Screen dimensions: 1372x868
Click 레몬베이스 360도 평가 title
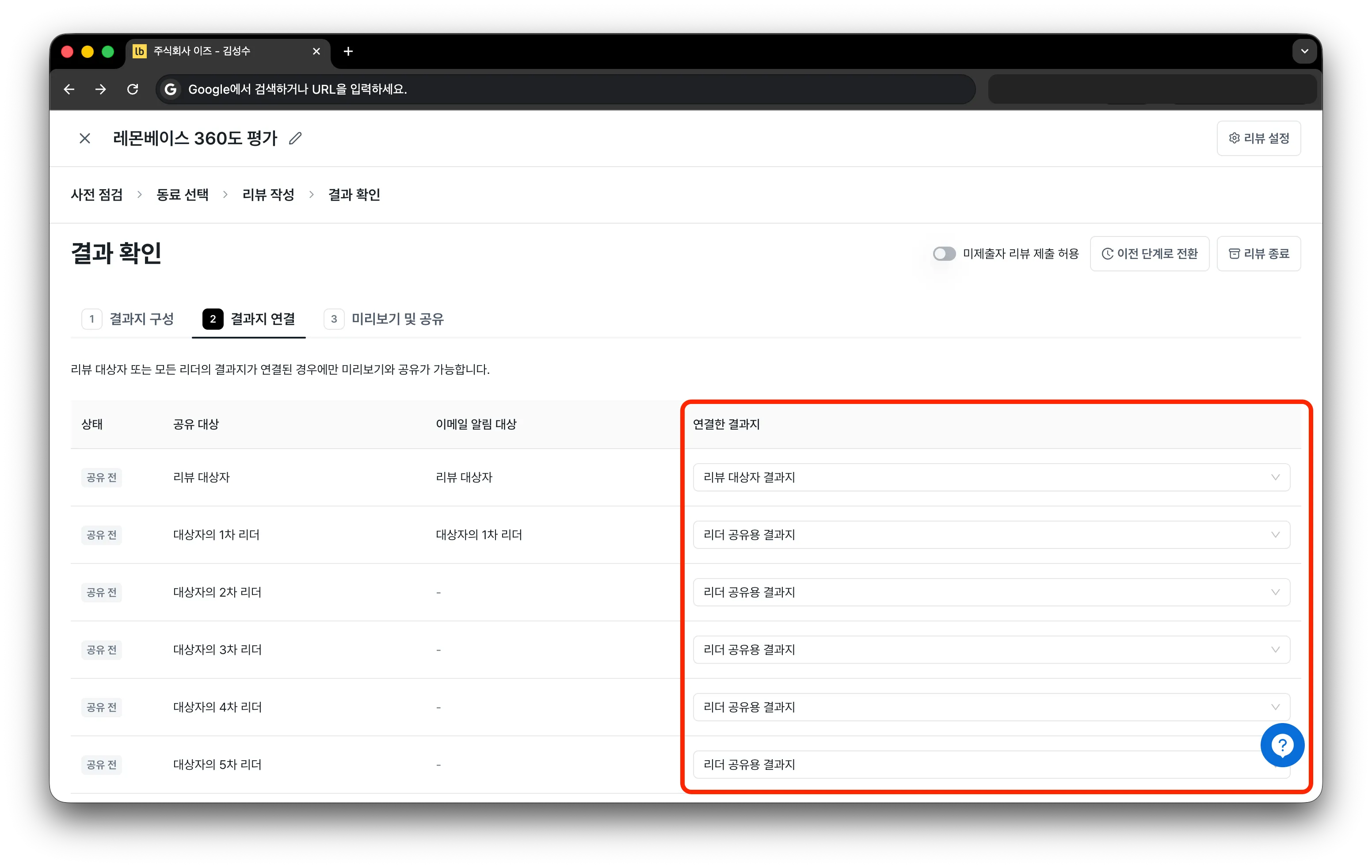pyautogui.click(x=195, y=138)
